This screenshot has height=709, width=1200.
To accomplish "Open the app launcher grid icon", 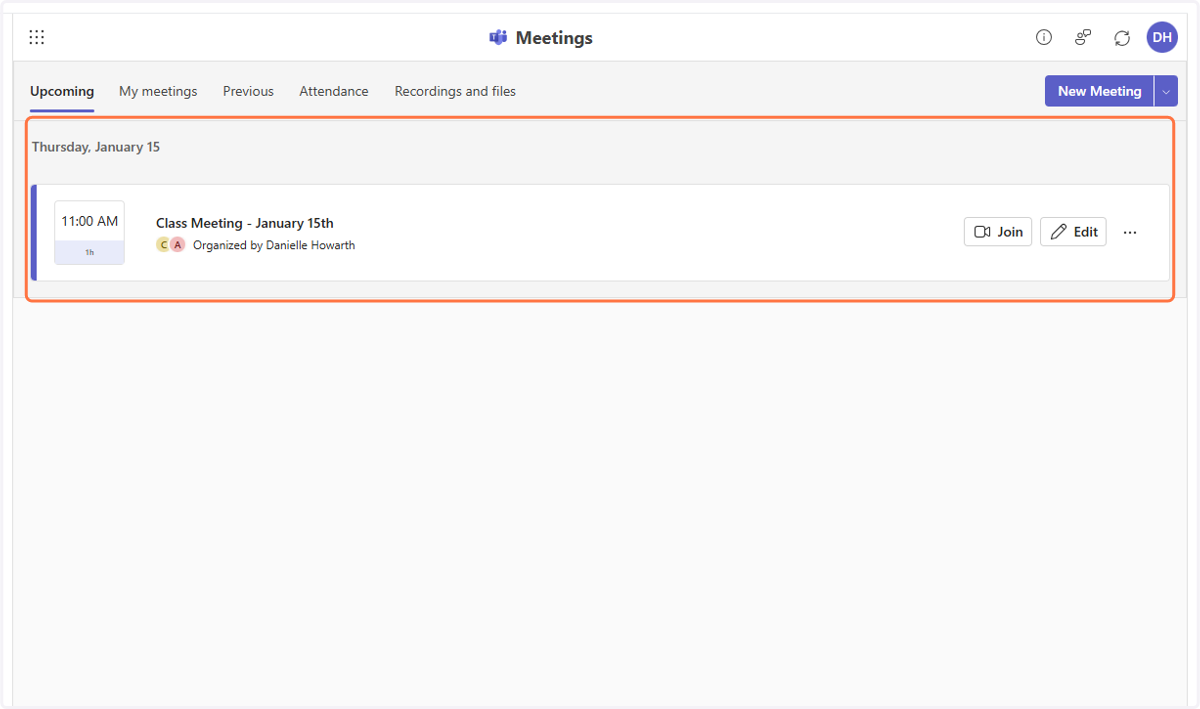I will [x=37, y=38].
